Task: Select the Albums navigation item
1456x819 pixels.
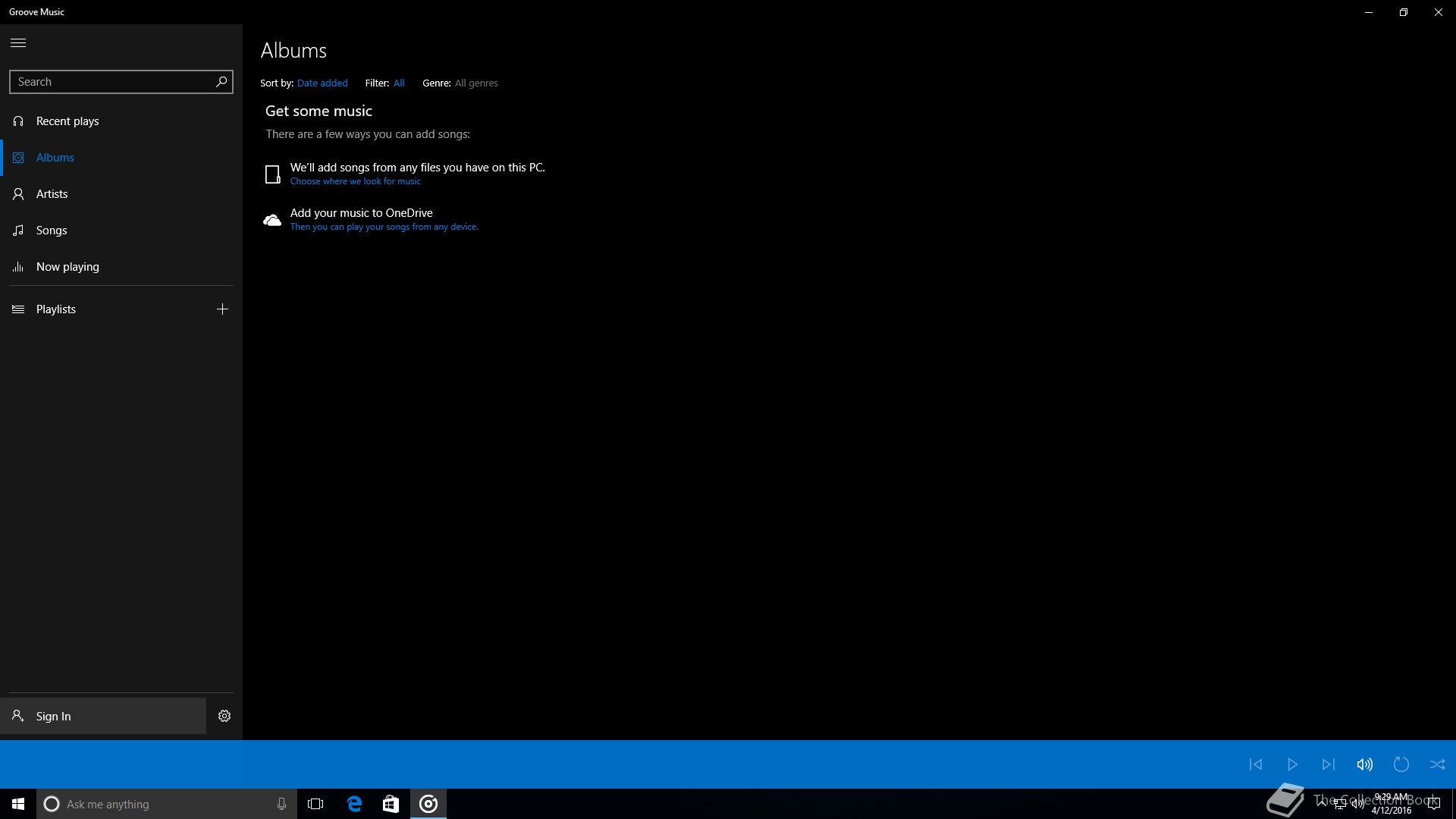Action: click(121, 158)
